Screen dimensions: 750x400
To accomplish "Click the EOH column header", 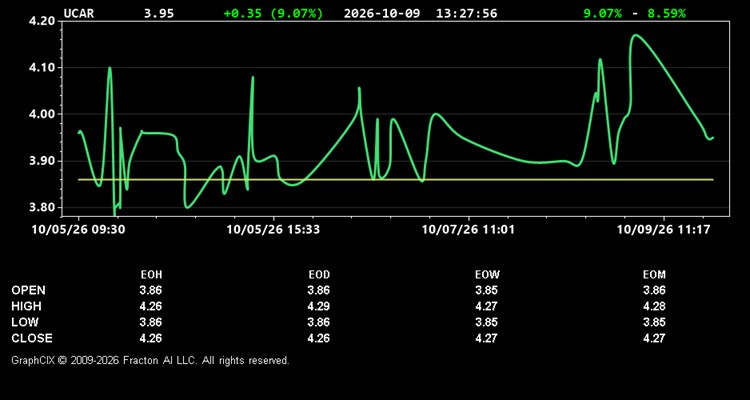I will (151, 275).
